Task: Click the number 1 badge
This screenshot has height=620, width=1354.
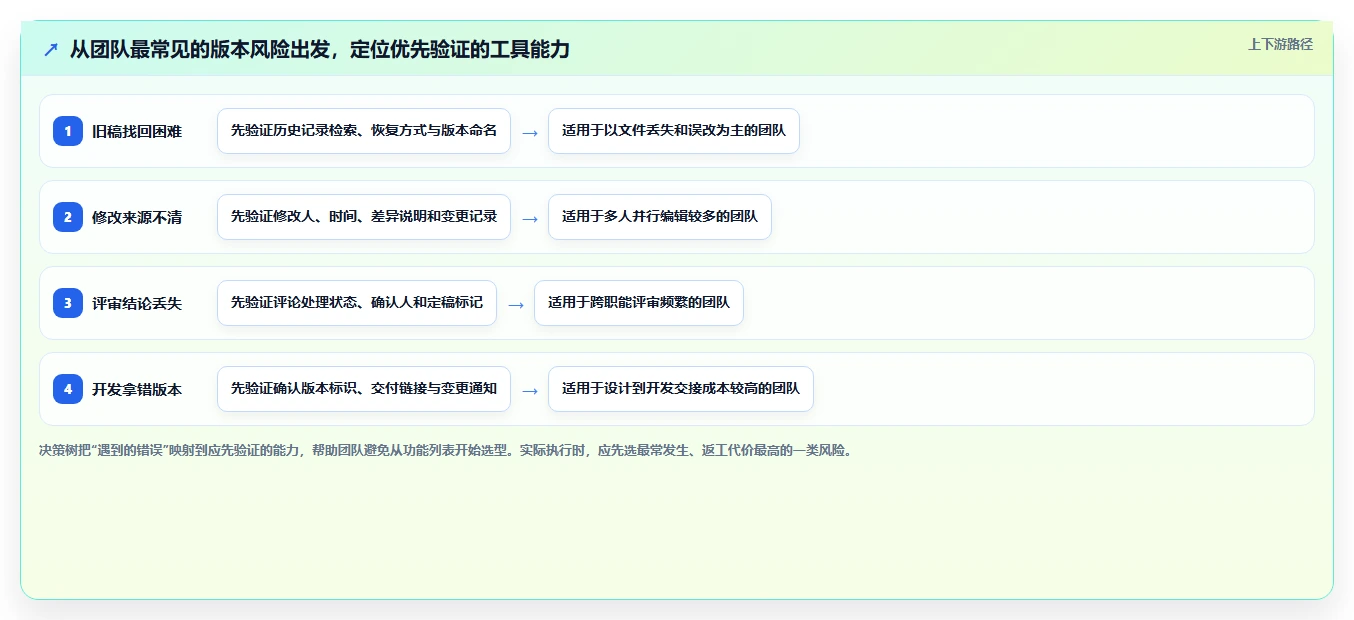Action: (68, 131)
